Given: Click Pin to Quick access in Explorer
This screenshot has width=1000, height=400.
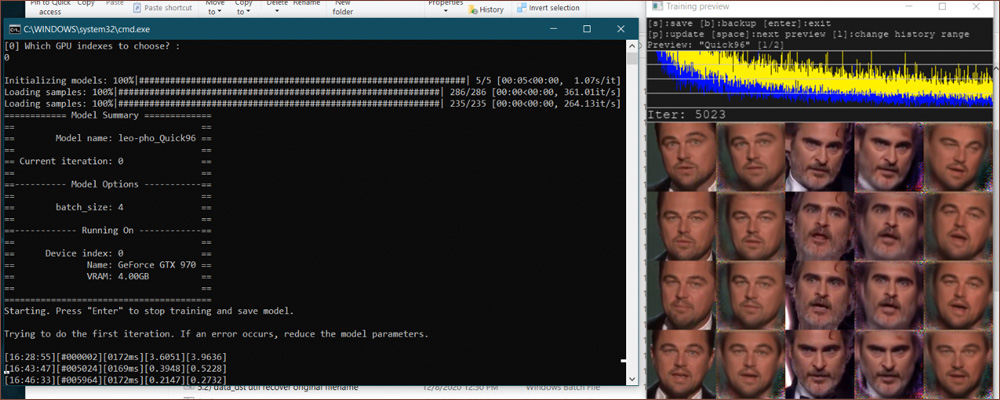Looking at the screenshot, I should click(x=50, y=6).
